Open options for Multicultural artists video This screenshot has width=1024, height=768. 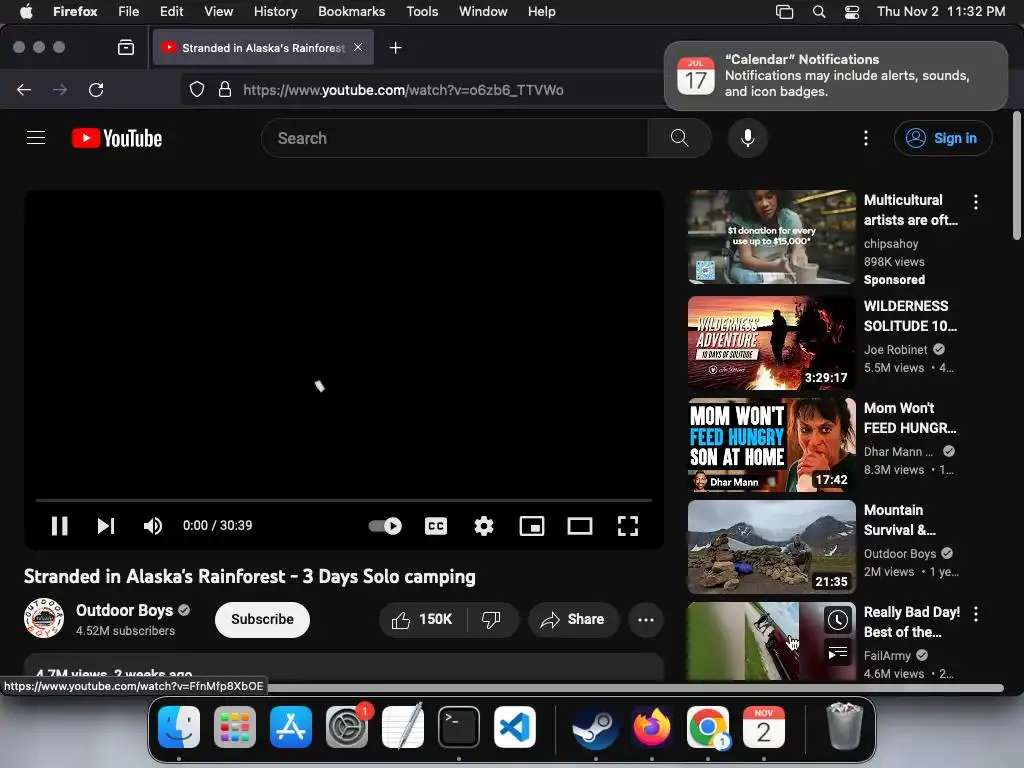click(976, 202)
